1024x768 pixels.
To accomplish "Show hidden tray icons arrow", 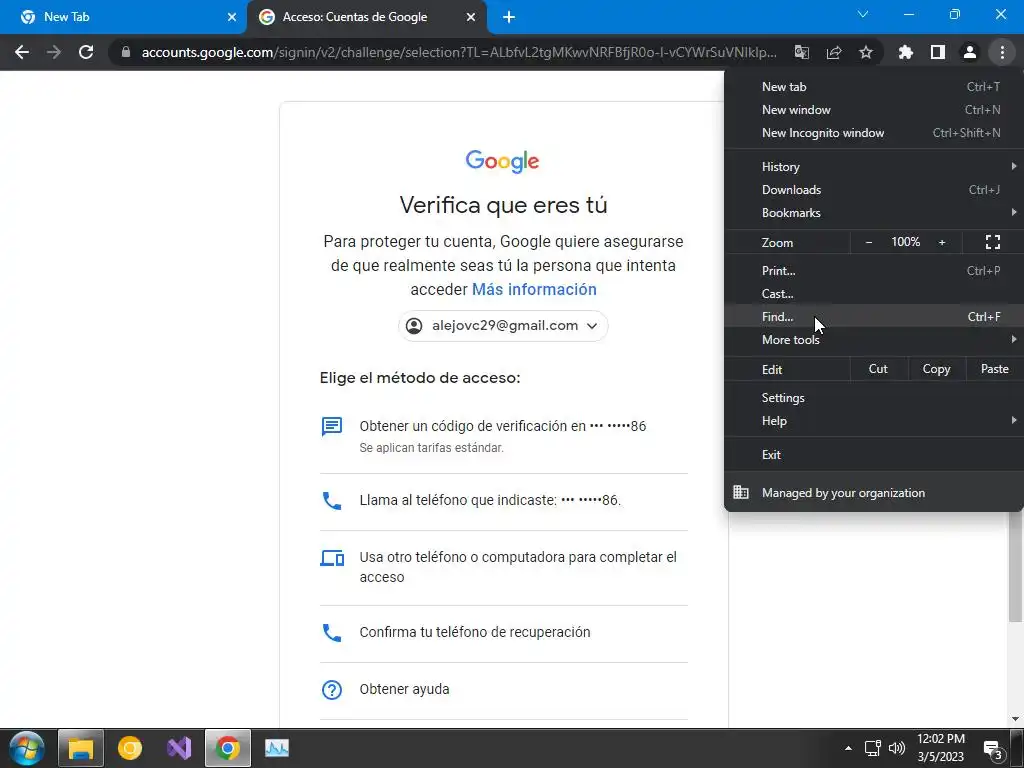I will [848, 748].
